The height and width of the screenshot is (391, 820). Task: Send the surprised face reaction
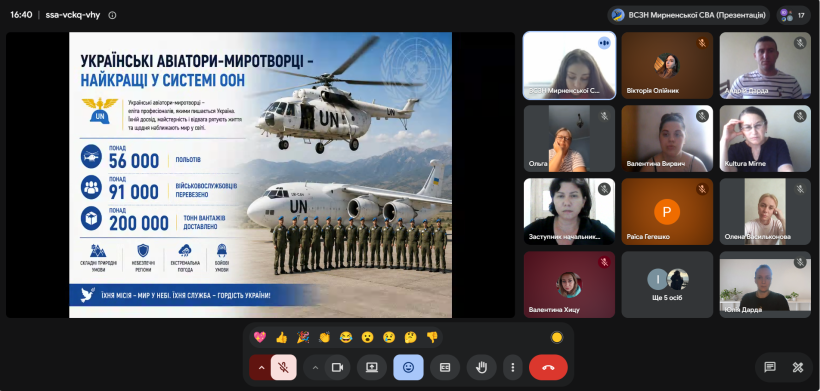(368, 337)
